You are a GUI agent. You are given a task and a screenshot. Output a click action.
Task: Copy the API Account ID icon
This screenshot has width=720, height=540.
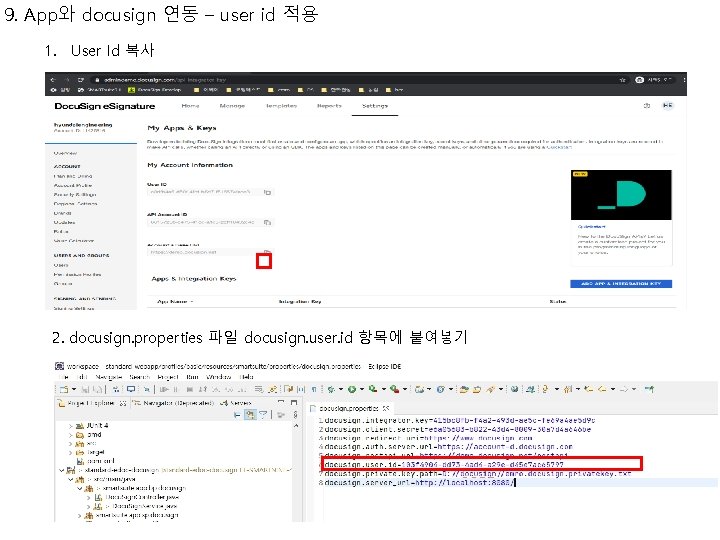coord(267,222)
